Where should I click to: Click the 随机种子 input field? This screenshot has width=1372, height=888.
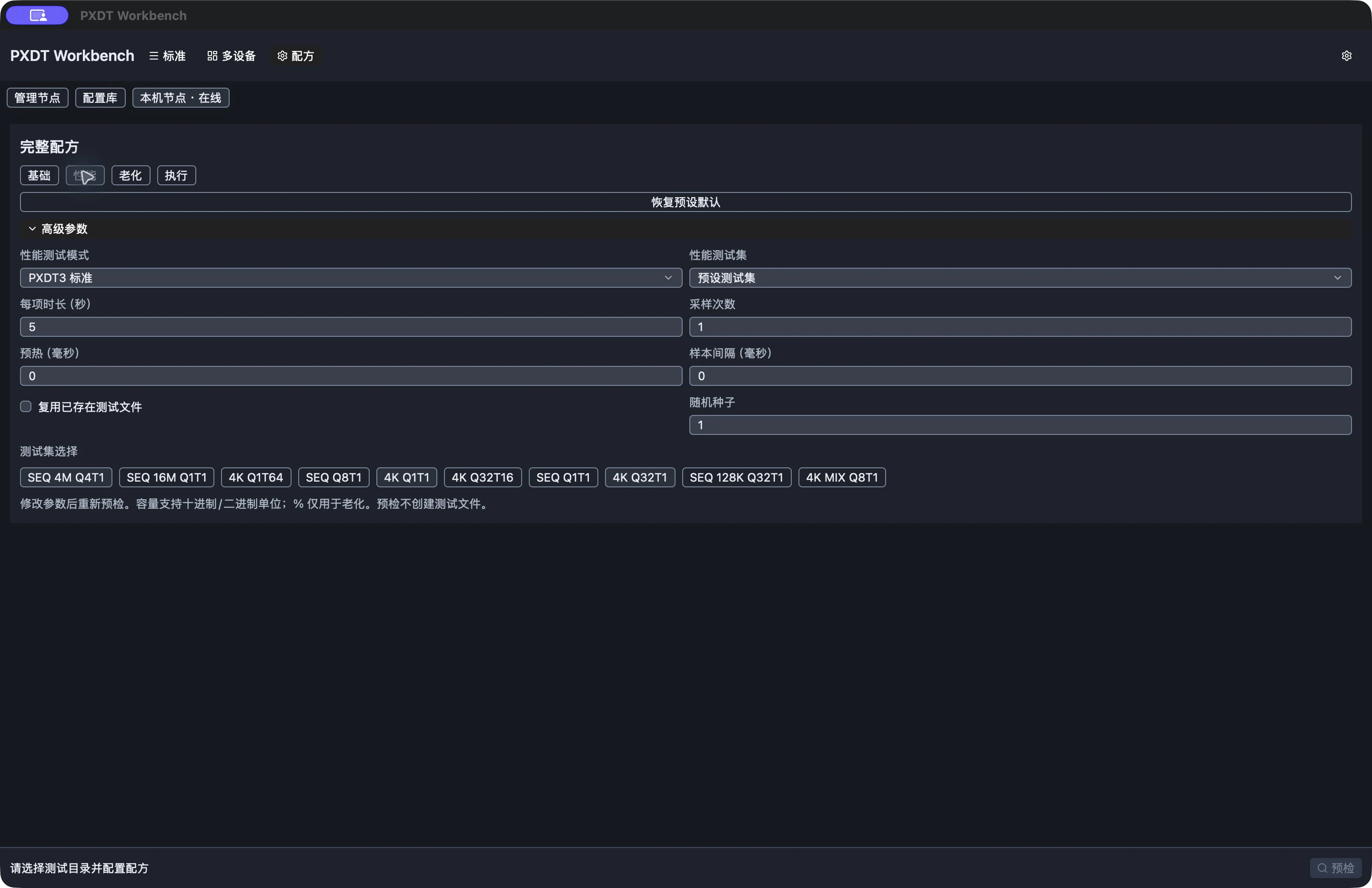click(1020, 425)
